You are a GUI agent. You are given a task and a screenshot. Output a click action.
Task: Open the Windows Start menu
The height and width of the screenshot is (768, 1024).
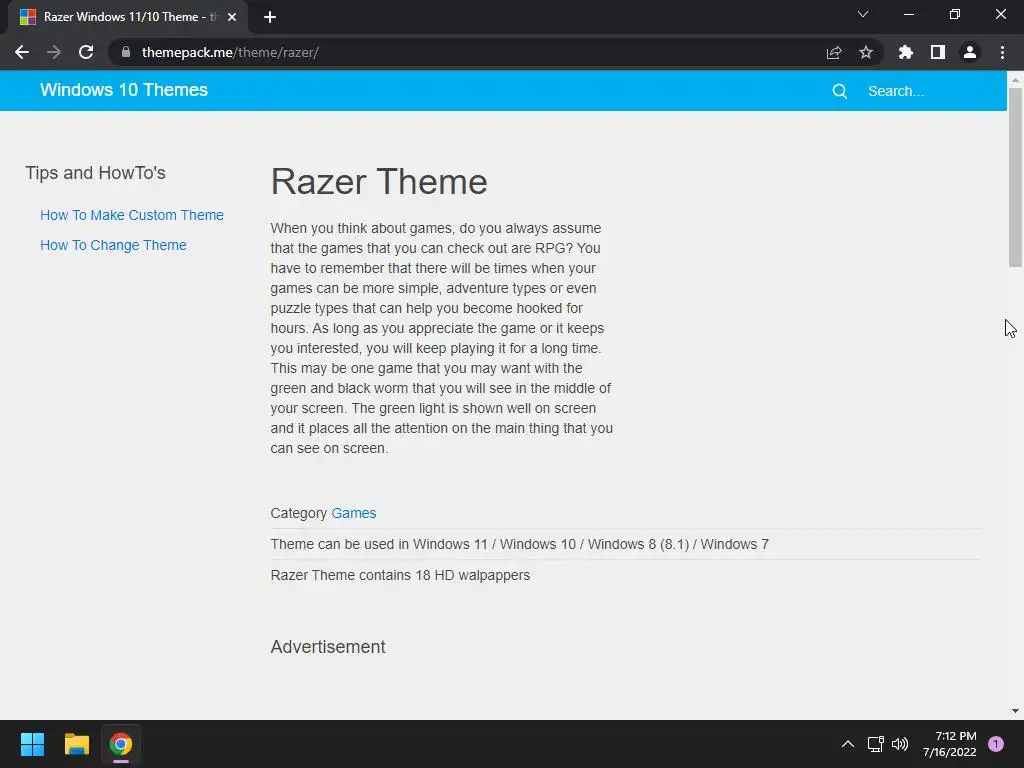pyautogui.click(x=32, y=744)
